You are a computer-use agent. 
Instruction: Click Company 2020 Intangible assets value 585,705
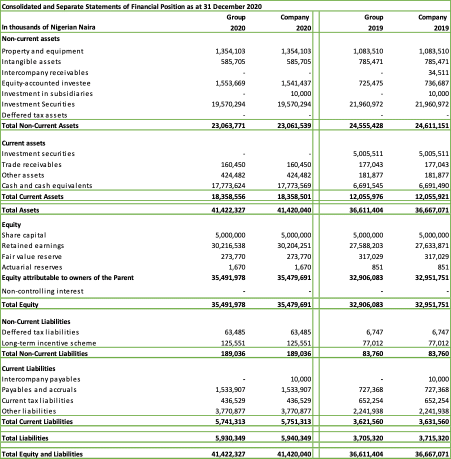[299, 62]
